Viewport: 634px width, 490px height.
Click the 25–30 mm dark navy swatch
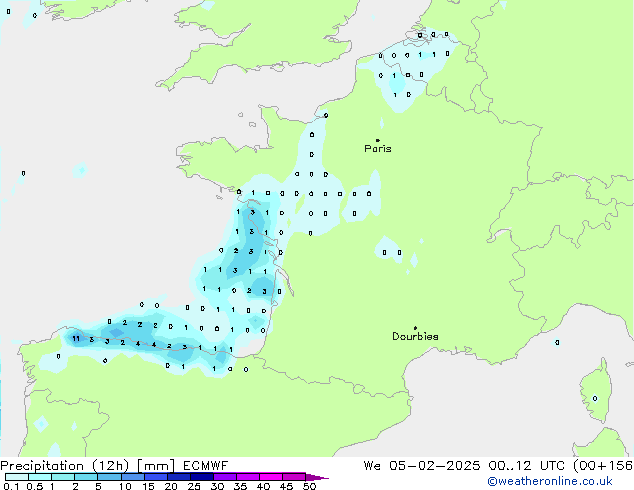[x=202, y=477]
